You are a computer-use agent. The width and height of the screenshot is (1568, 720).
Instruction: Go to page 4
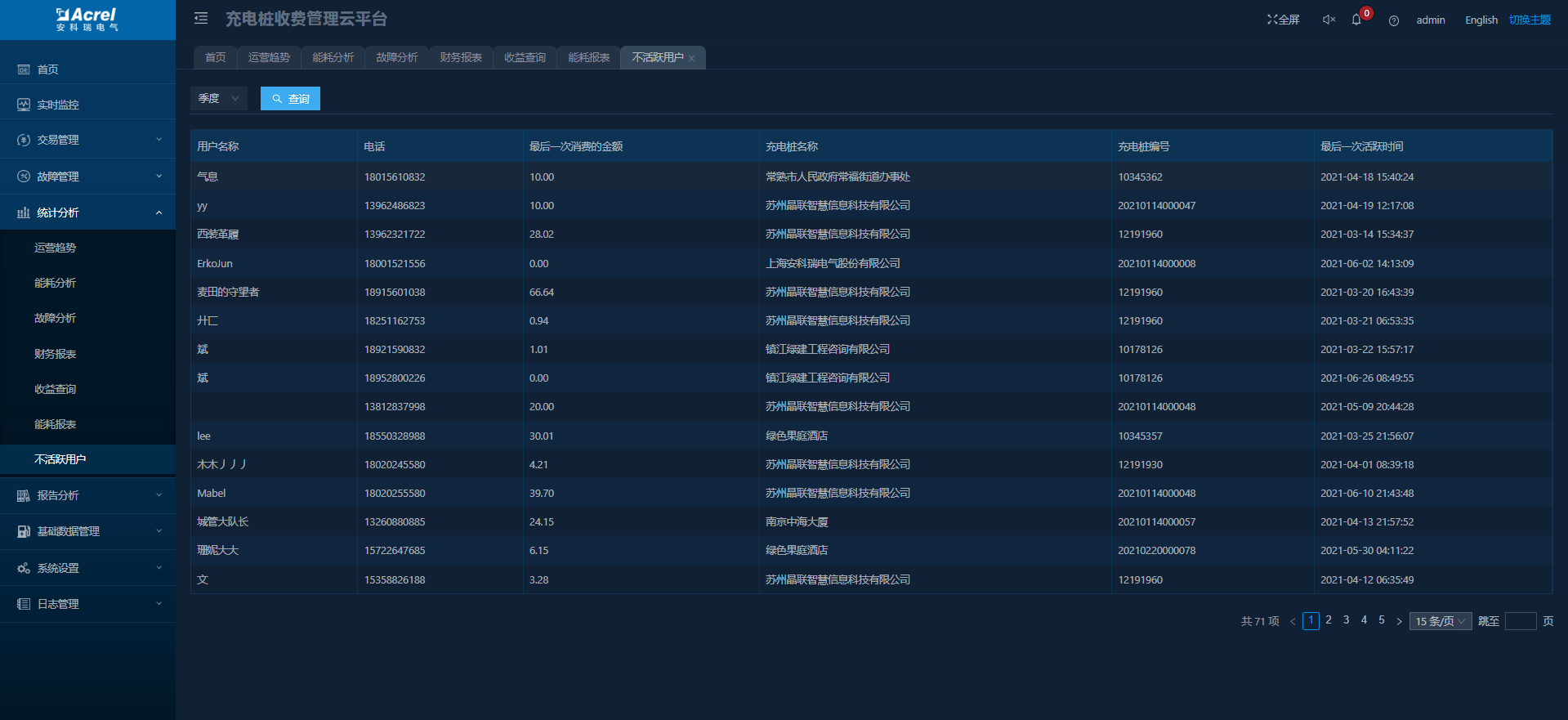1364,620
